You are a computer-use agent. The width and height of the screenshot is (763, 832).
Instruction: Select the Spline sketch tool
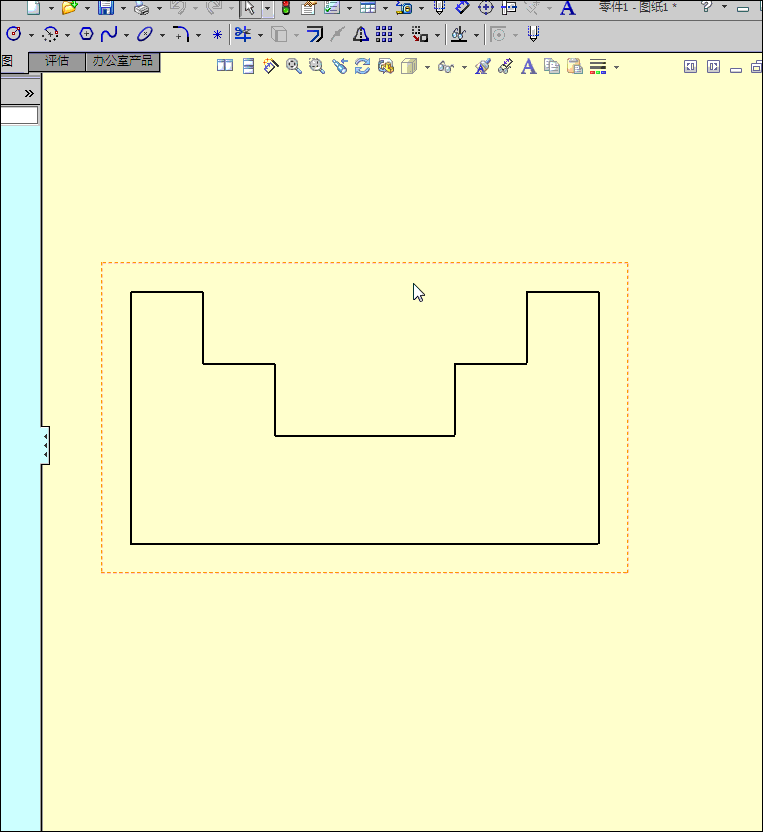pyautogui.click(x=109, y=34)
